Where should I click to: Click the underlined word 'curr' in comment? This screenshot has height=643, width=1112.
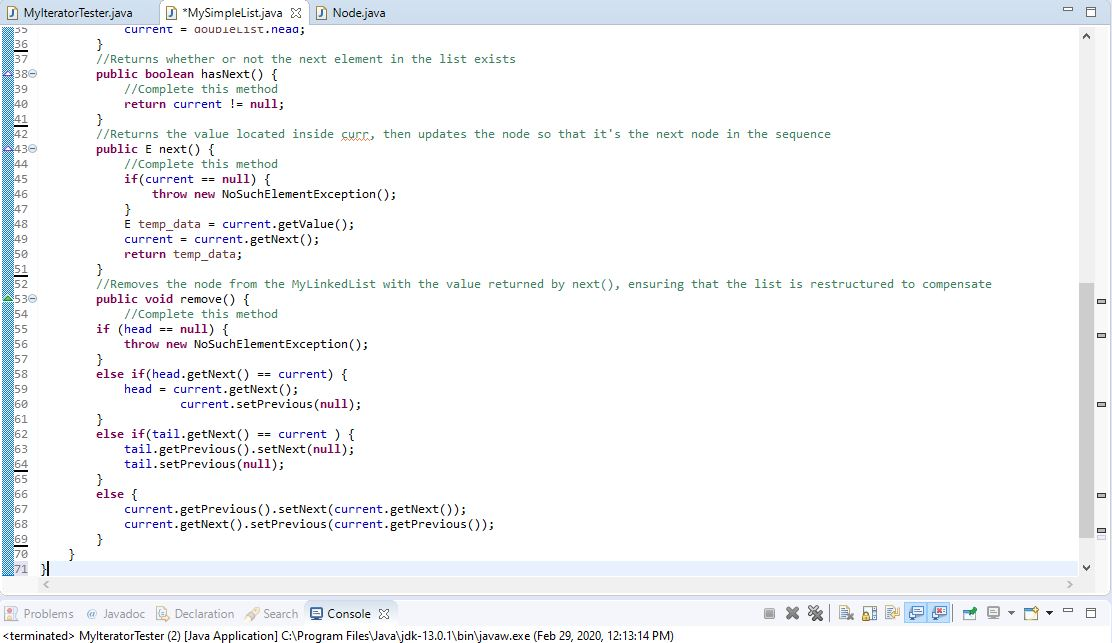pyautogui.click(x=357, y=135)
